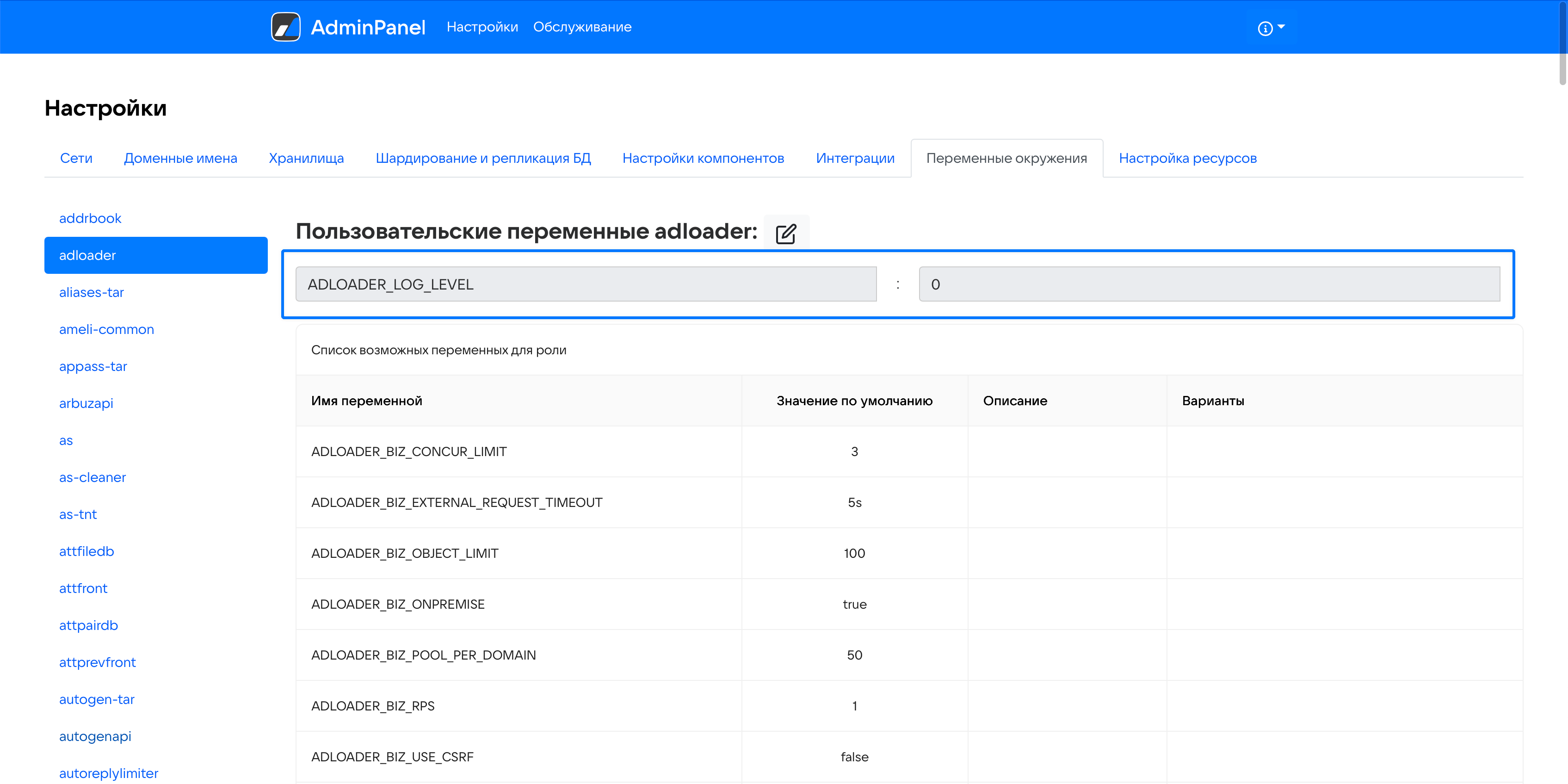This screenshot has height=784, width=1568.
Task: Select the Интеграции tab
Action: pos(855,158)
